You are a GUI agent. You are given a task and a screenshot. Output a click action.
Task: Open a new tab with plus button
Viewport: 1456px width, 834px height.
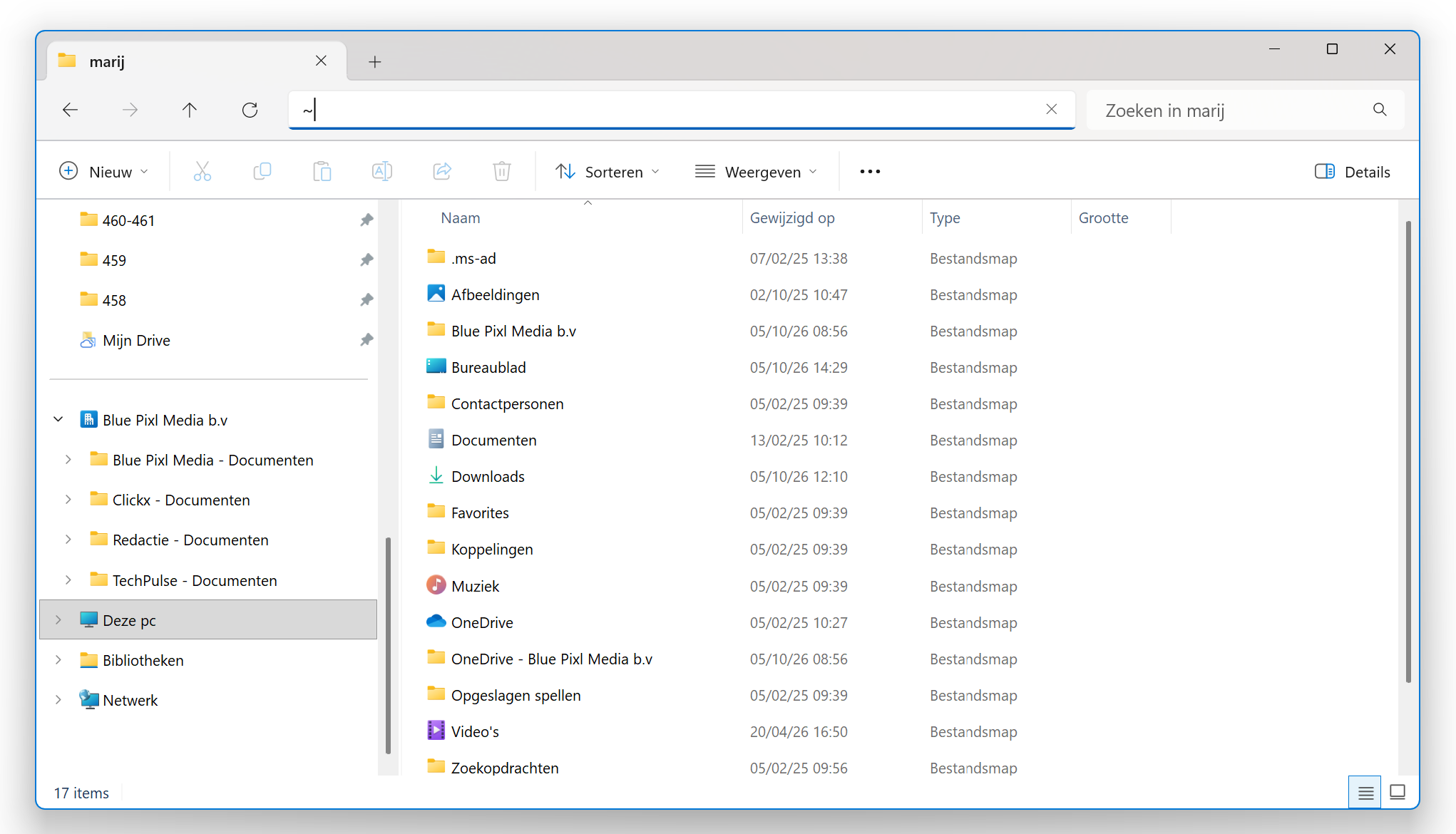375,62
